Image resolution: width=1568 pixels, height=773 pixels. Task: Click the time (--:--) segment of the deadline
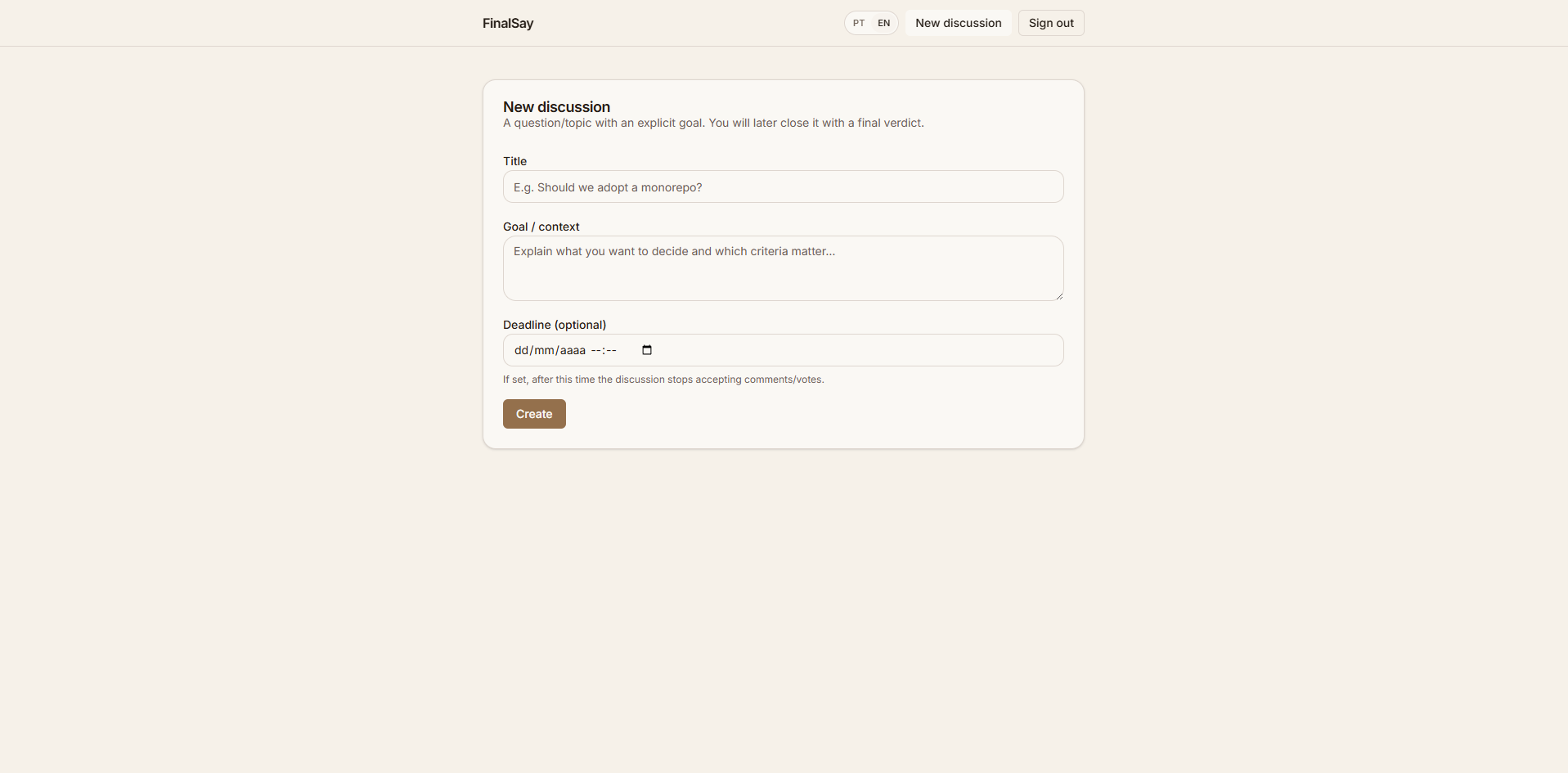point(605,349)
